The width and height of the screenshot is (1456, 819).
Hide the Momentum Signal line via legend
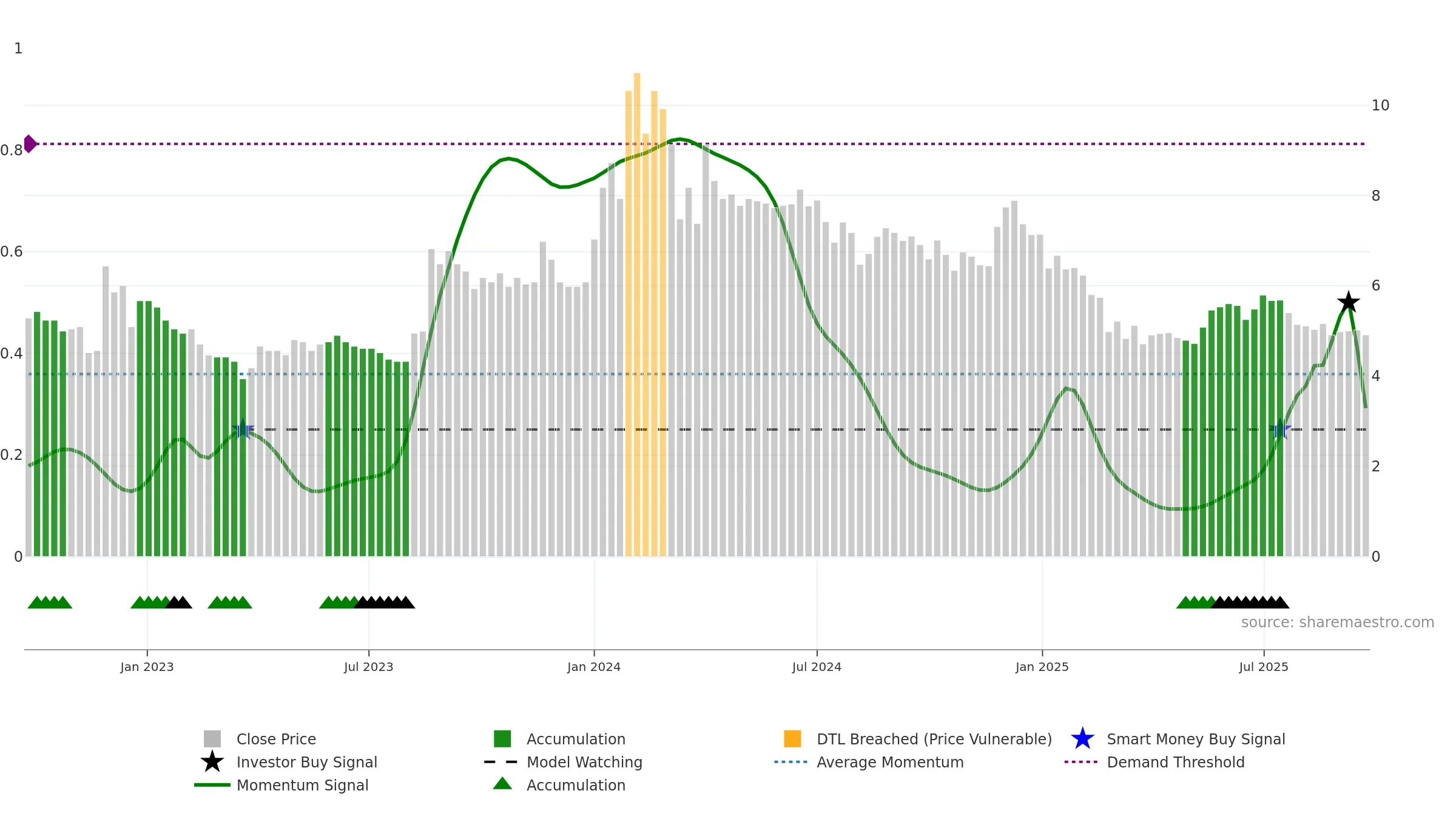[281, 785]
